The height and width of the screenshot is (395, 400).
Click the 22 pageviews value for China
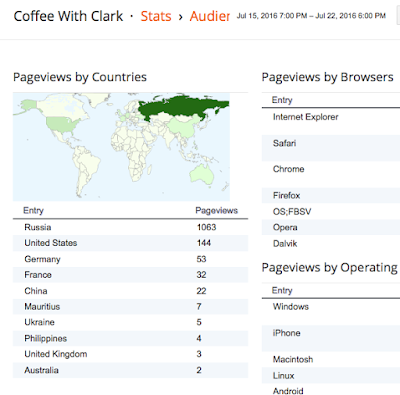click(201, 291)
